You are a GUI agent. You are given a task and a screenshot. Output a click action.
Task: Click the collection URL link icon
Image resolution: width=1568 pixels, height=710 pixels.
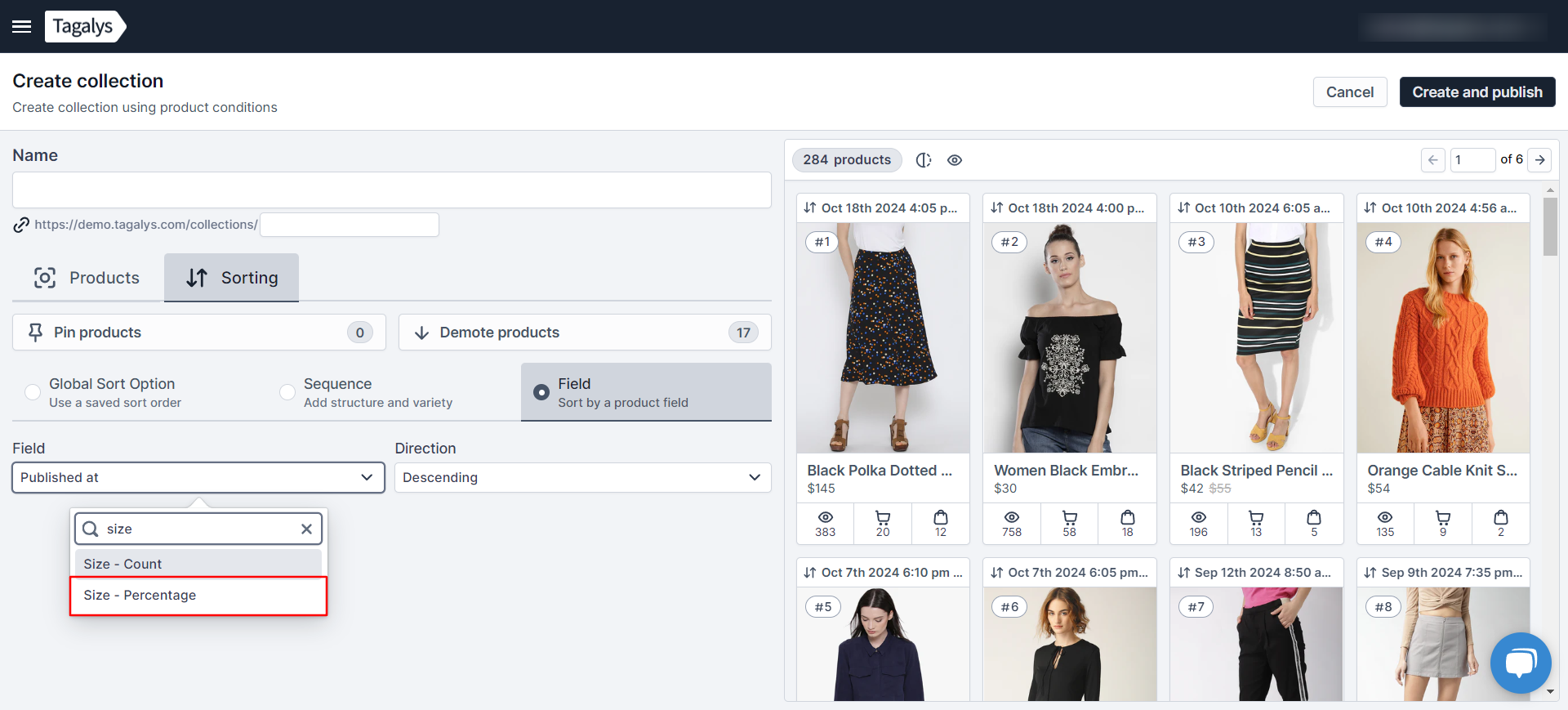(21, 225)
